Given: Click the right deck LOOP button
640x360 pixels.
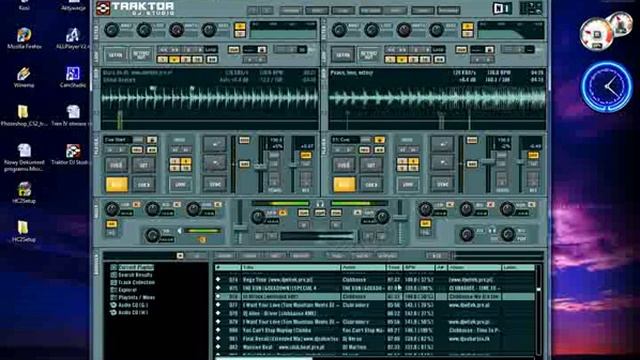Looking at the screenshot, I should (408, 184).
